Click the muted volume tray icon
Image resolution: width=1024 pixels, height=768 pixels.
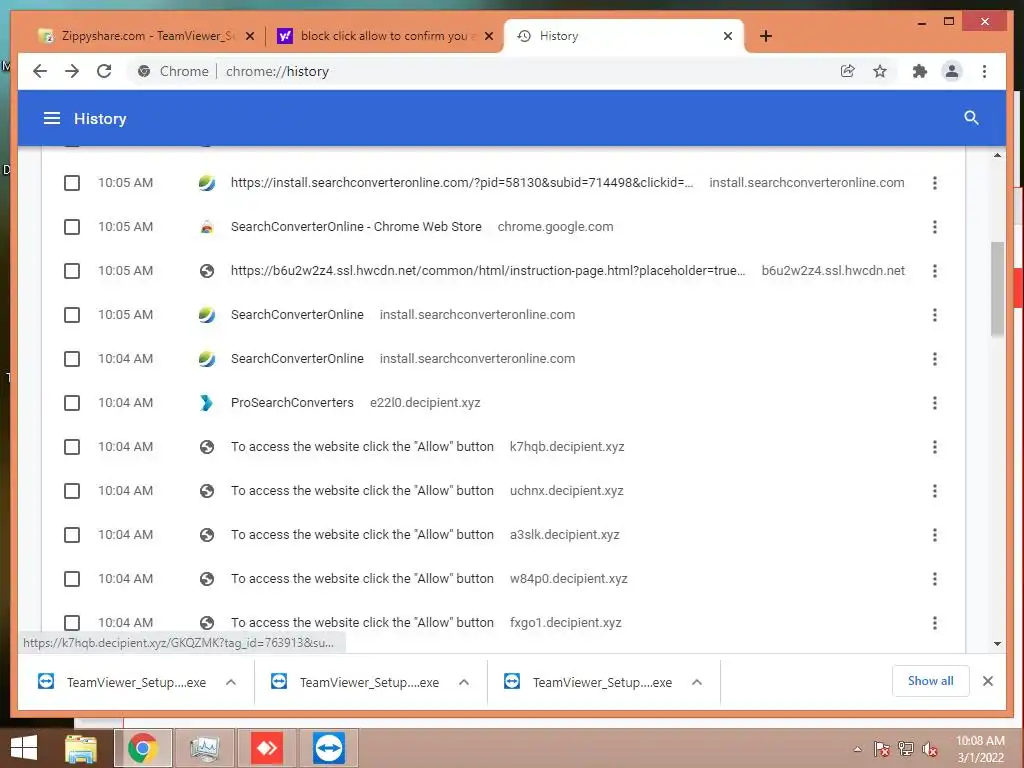pos(930,749)
